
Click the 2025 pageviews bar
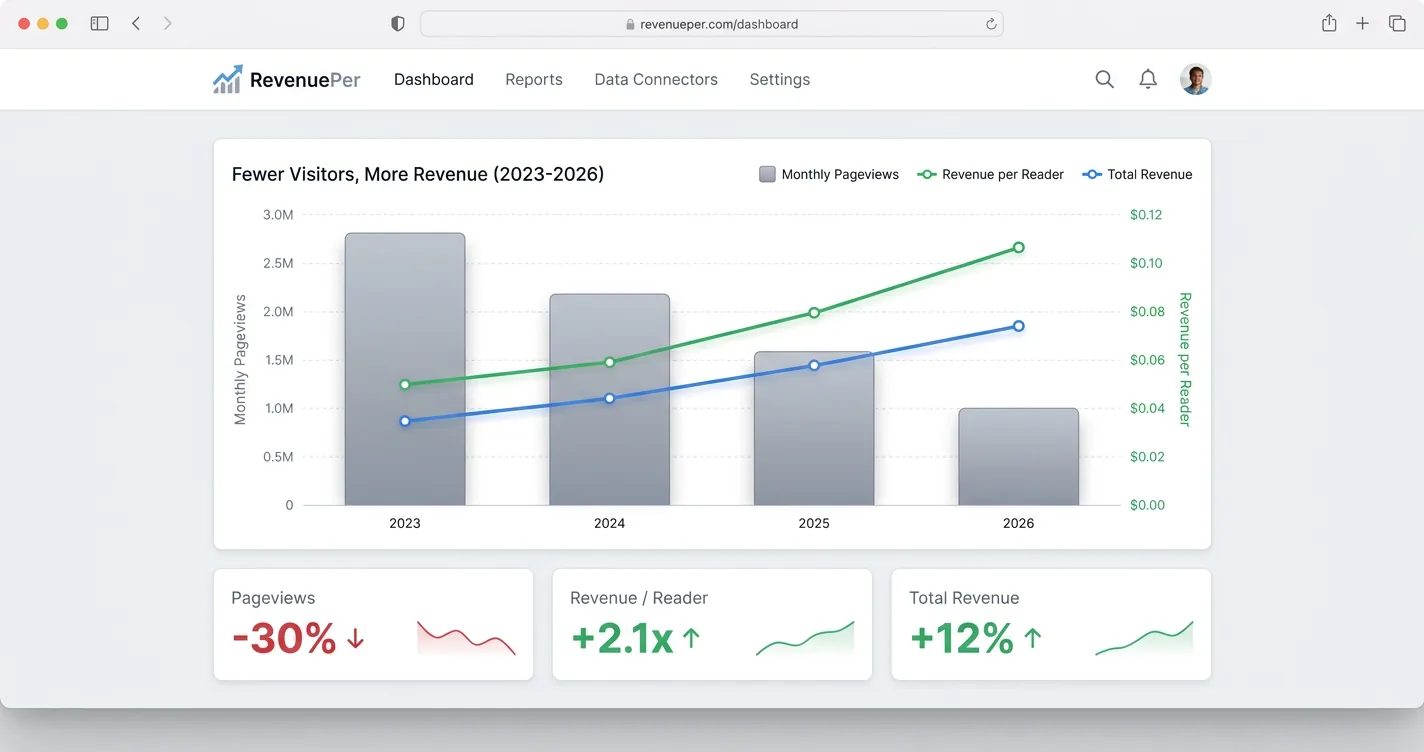pos(814,428)
